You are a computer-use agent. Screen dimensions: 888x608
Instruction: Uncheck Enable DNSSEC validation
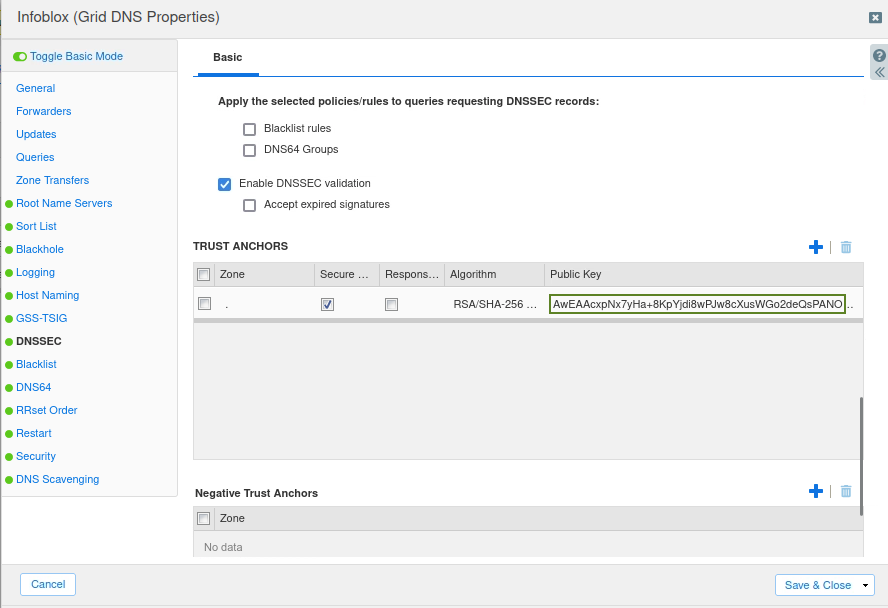coord(225,184)
